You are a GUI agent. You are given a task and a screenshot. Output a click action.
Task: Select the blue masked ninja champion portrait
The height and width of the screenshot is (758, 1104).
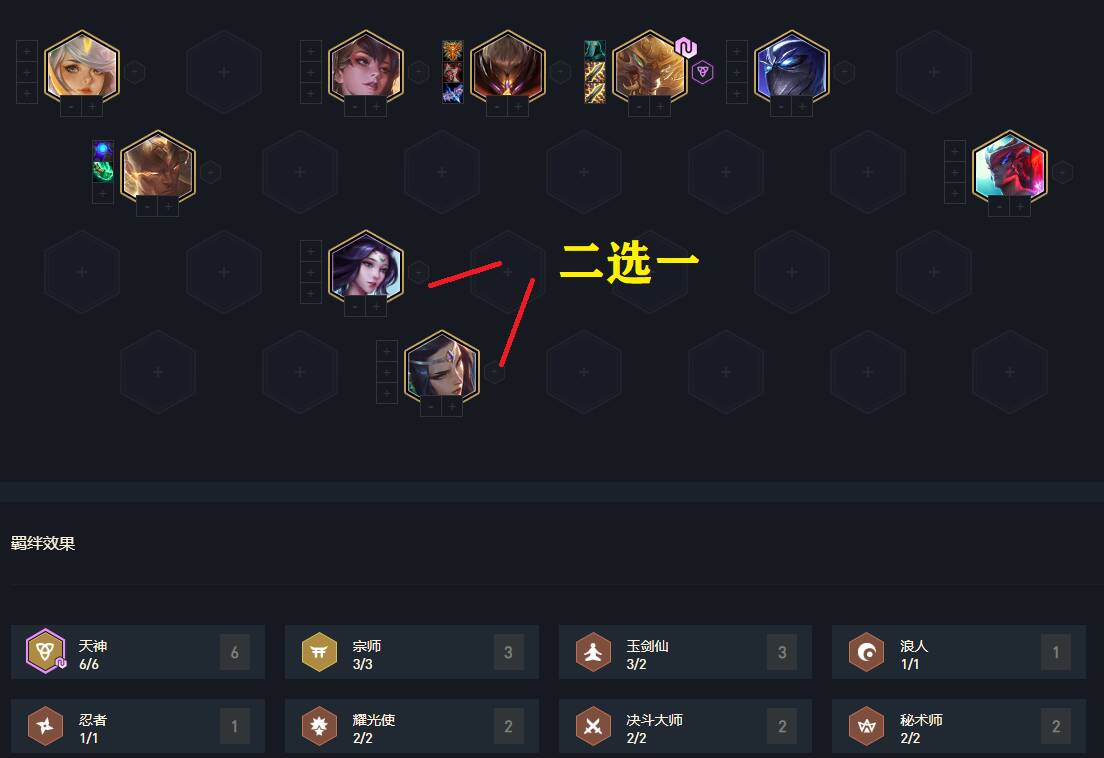[791, 68]
